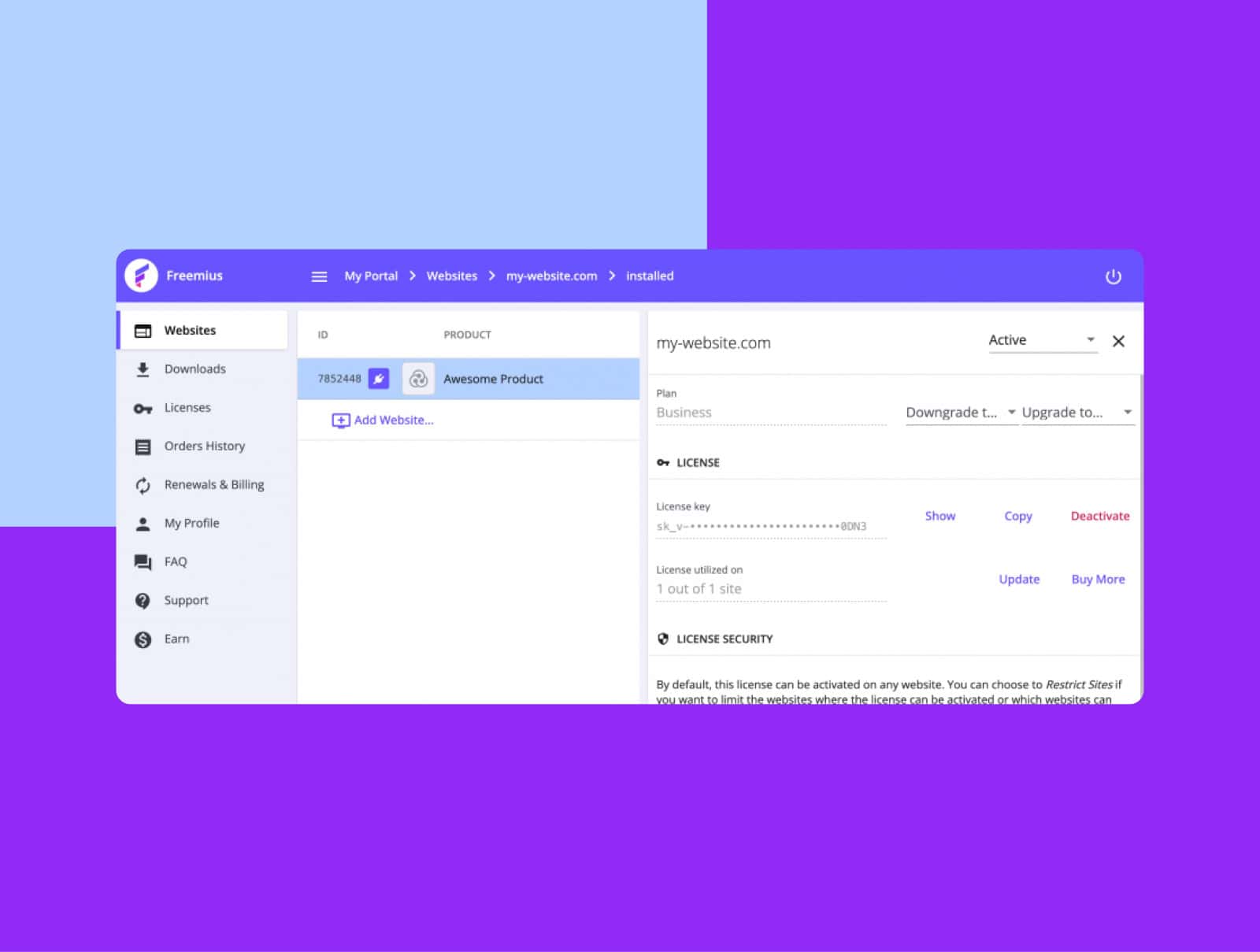Click the Add Website plus icon
Viewport: 1260px width, 952px height.
pyautogui.click(x=340, y=420)
